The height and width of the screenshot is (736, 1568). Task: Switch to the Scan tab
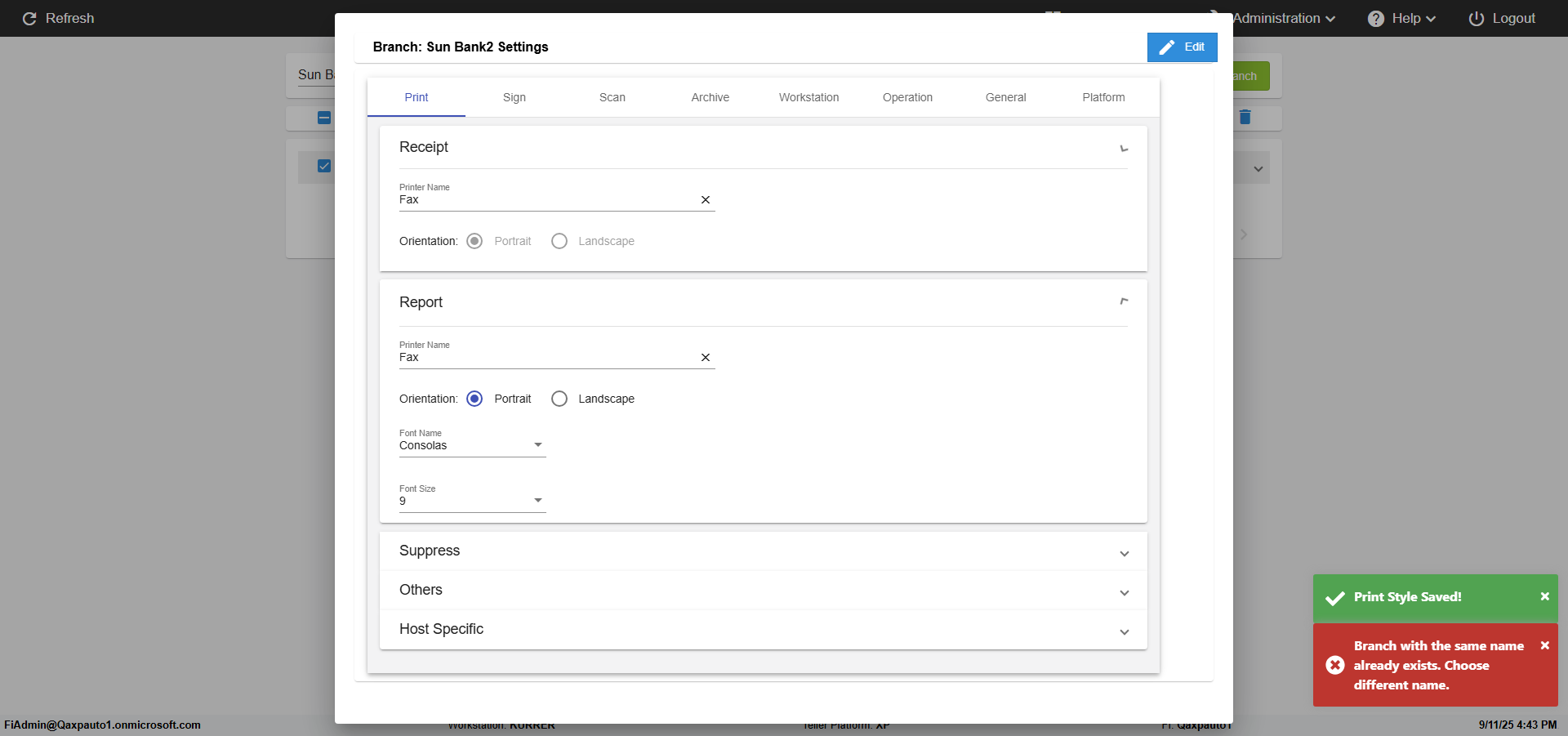click(x=612, y=98)
